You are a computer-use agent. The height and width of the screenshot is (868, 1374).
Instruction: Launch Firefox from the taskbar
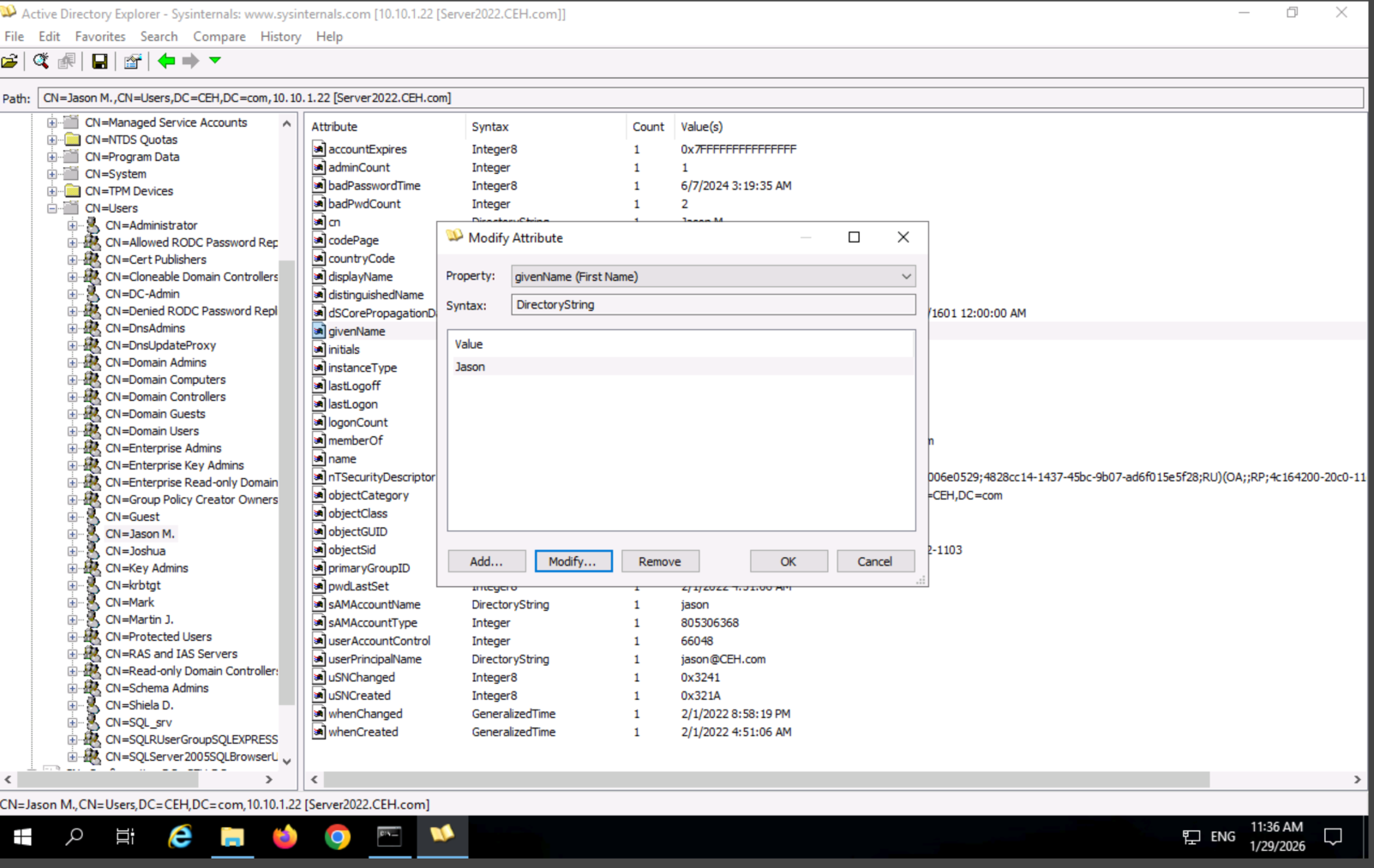(285, 836)
